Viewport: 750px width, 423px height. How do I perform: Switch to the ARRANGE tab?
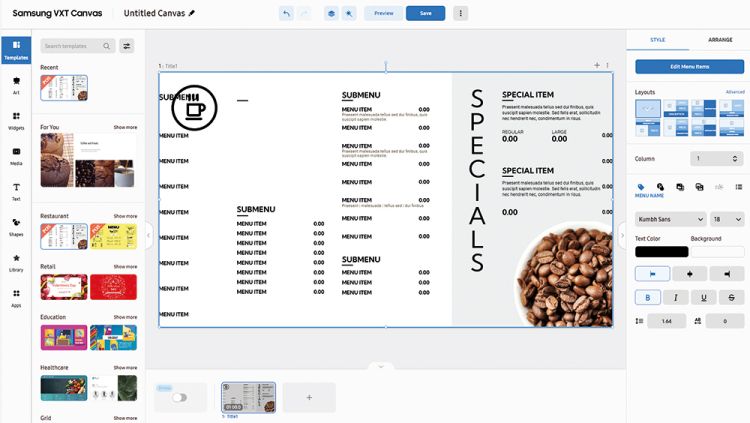tap(719, 40)
